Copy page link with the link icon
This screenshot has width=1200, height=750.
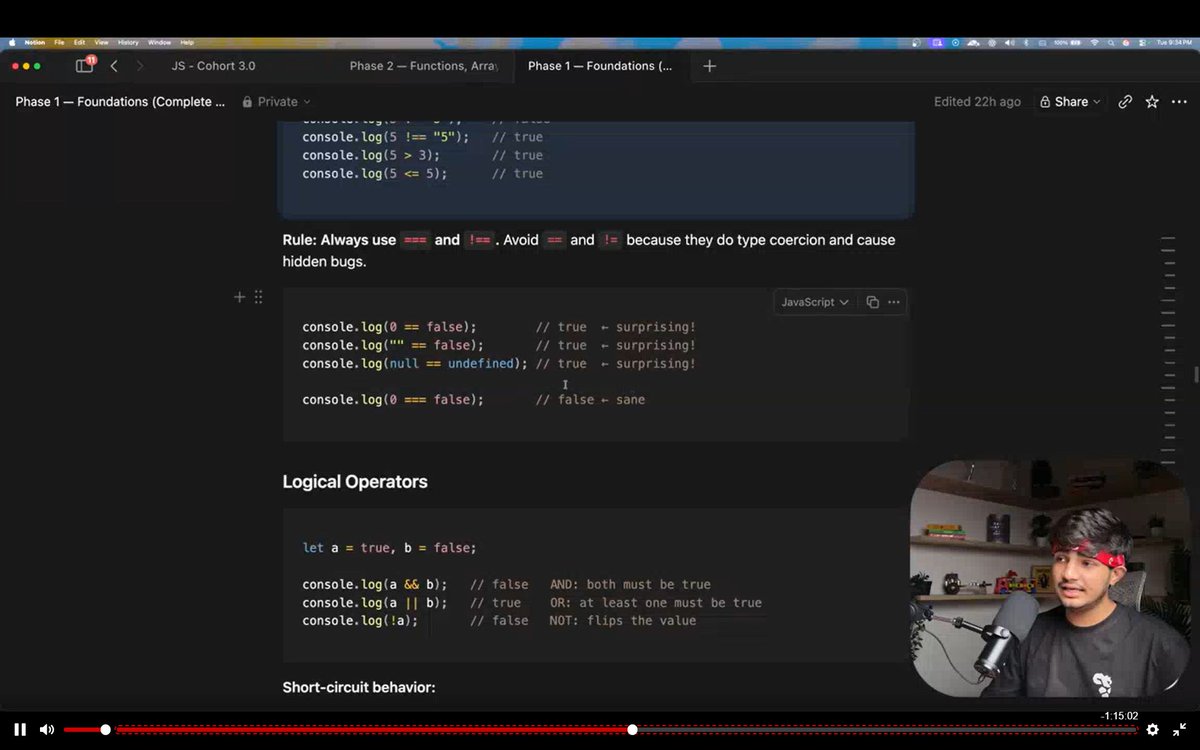point(1125,102)
